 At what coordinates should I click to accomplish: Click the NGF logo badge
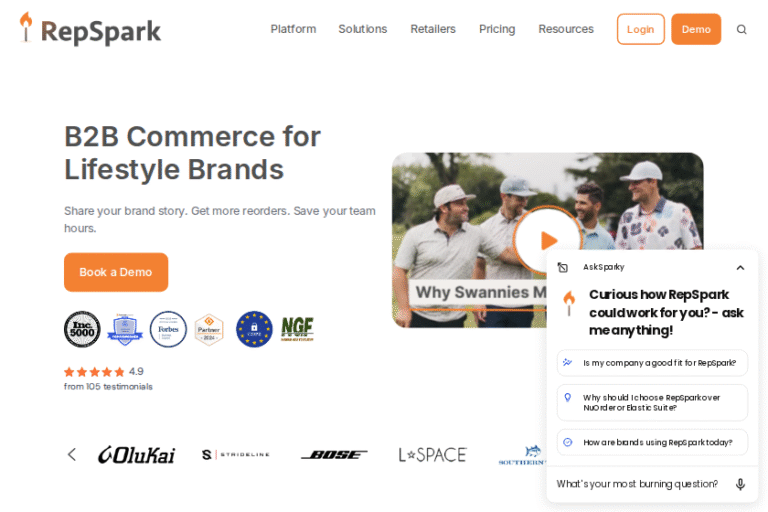(x=297, y=329)
